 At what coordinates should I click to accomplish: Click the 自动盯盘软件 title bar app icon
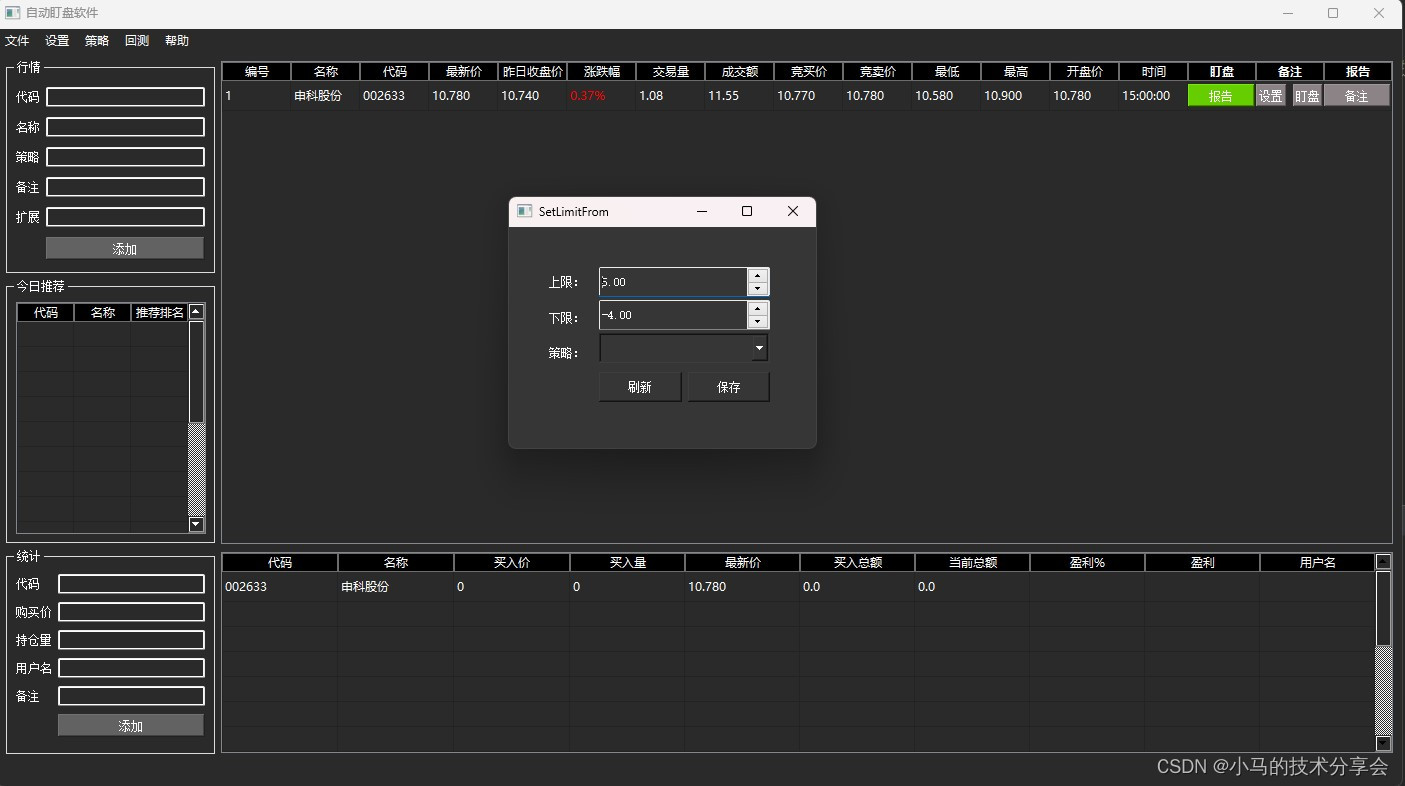coord(12,13)
